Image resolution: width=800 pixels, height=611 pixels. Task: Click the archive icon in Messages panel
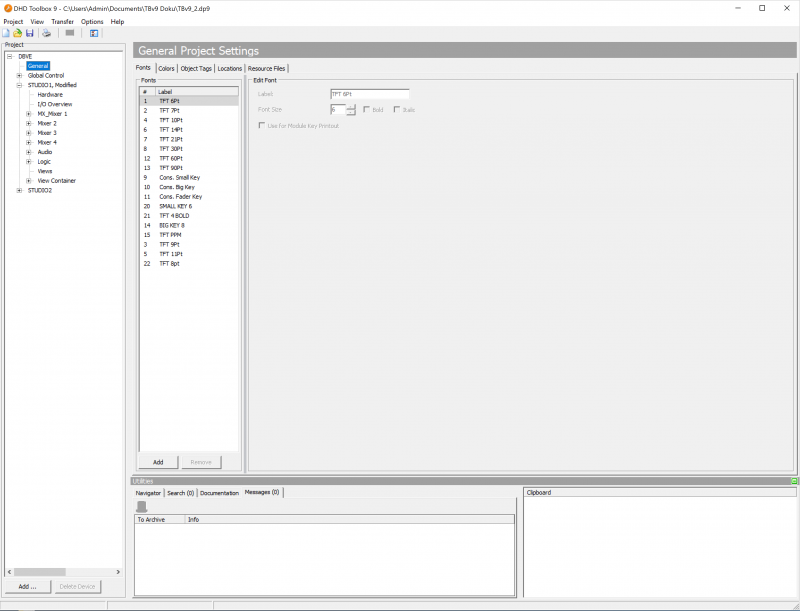141,505
